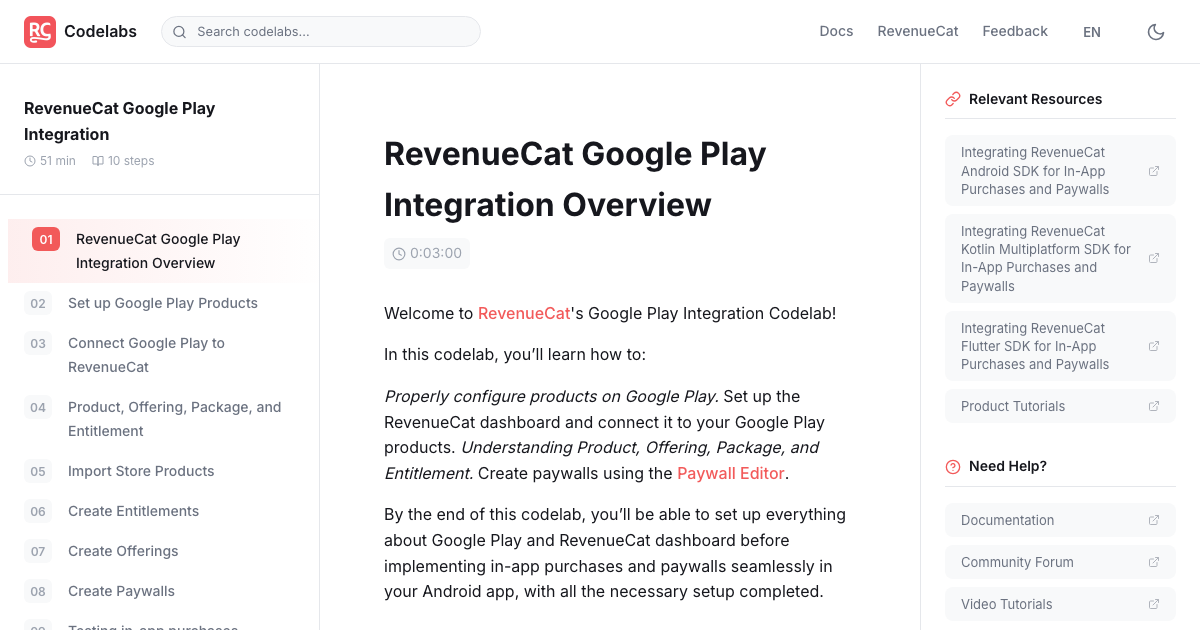This screenshot has width=1200, height=630.
Task: Click external-link icon on Flutter SDK resource
Action: click(1154, 346)
